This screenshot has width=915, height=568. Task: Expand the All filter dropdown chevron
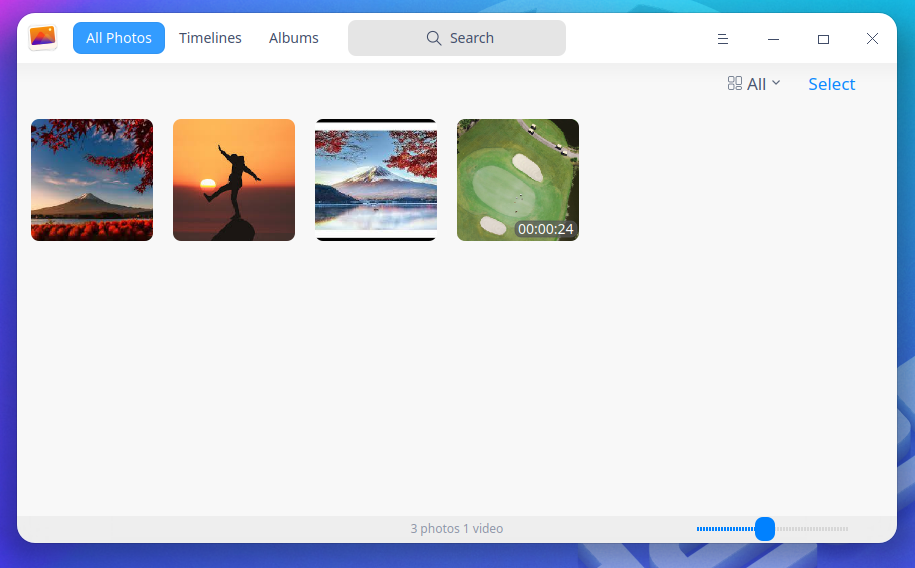pyautogui.click(x=776, y=84)
